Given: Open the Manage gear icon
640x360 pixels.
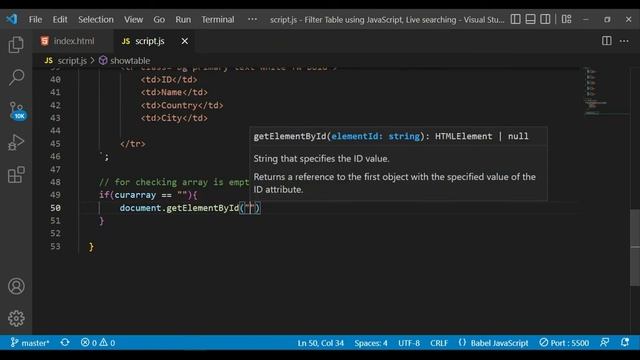Looking at the screenshot, I should tap(16, 318).
